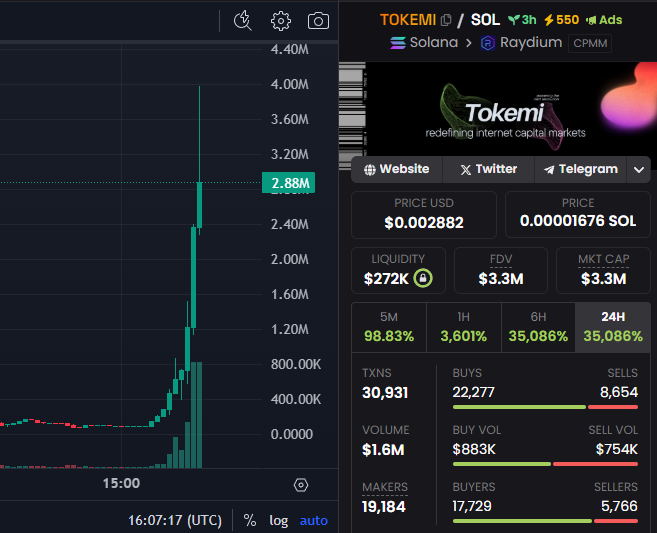Screen dimensions: 657x533
Task: Open the chart time zone settings icon
Action: pos(301,485)
